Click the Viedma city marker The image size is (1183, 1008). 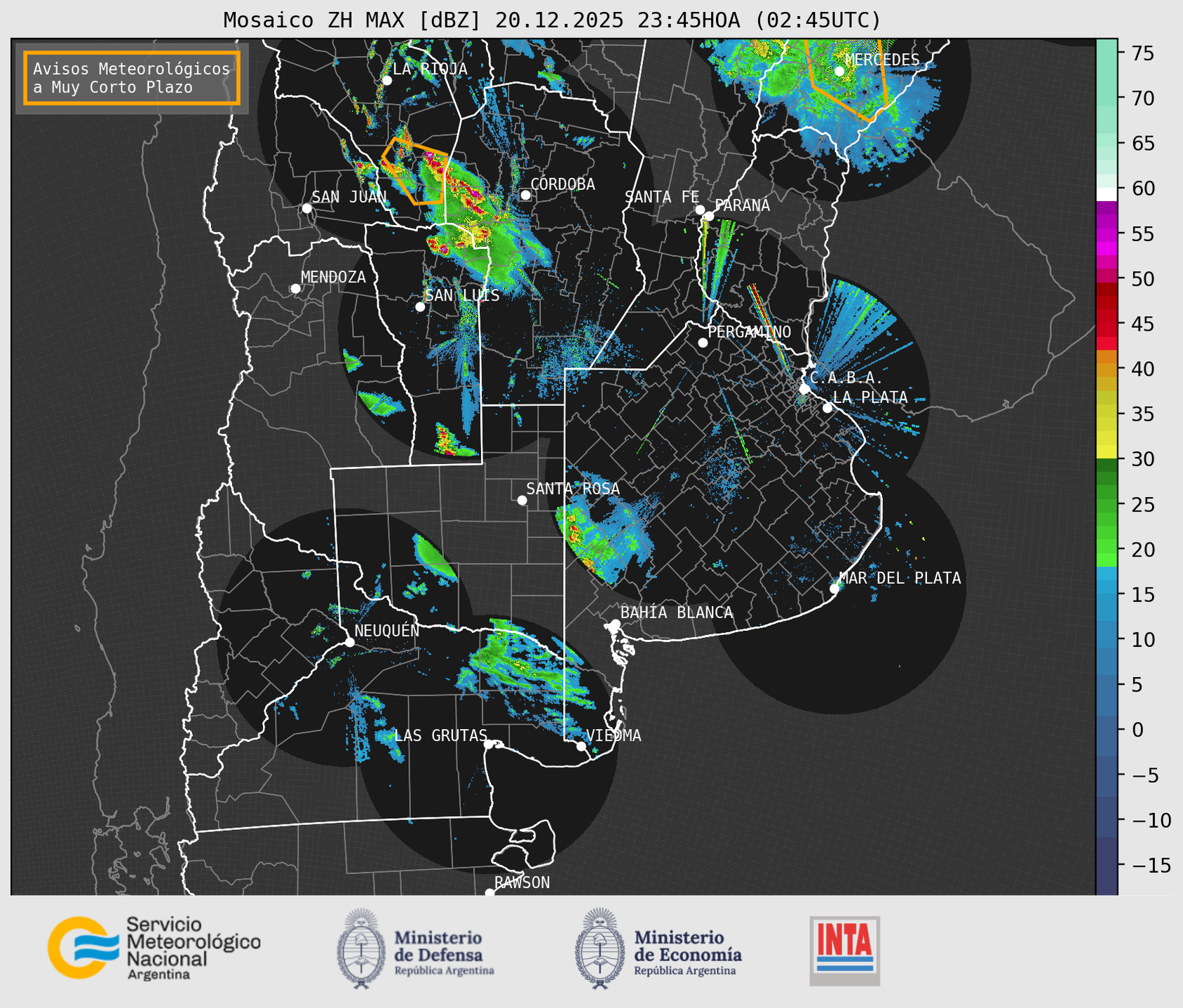tap(581, 746)
